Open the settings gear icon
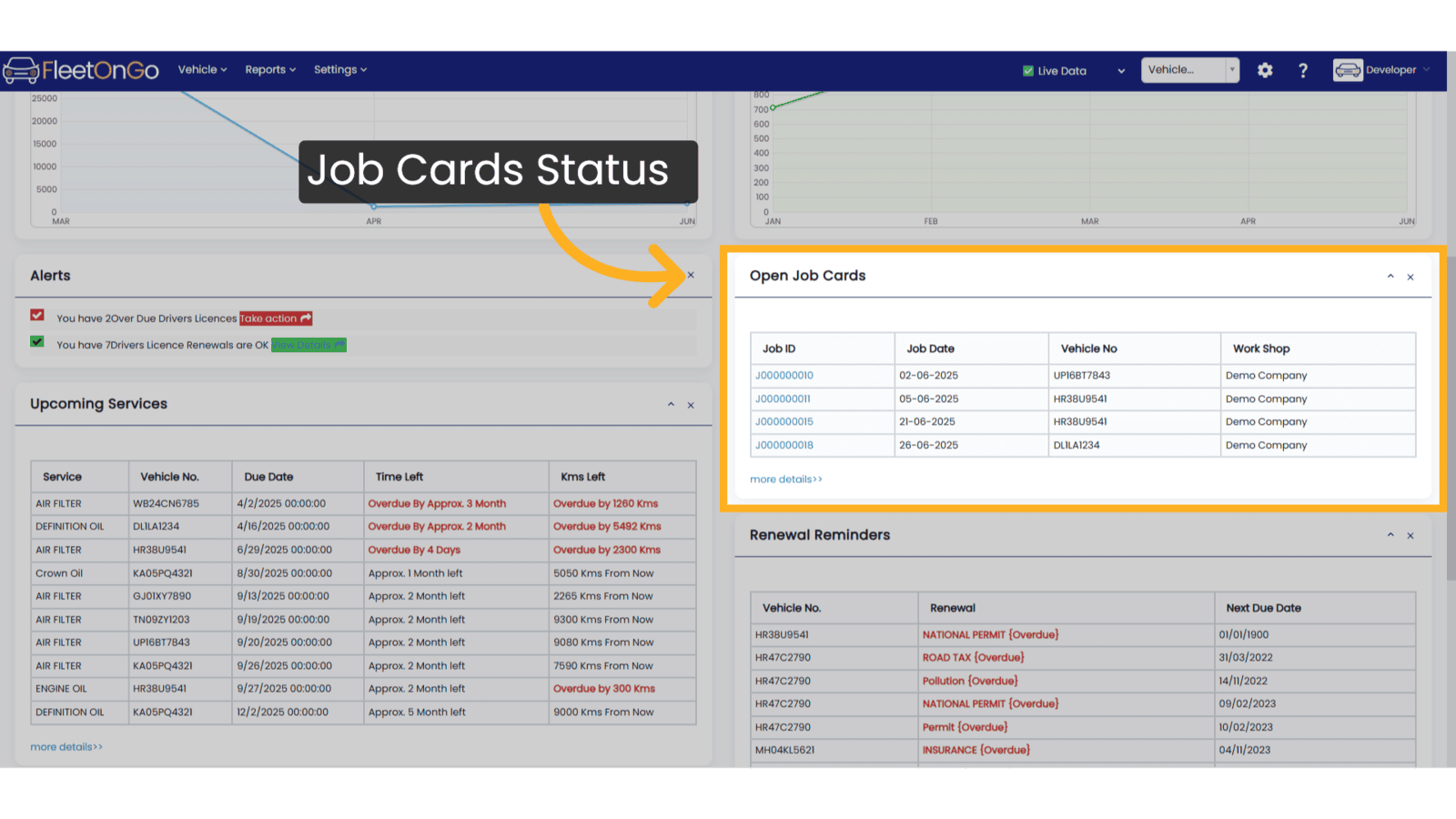Viewport: 1456px width, 819px height. pos(1265,70)
